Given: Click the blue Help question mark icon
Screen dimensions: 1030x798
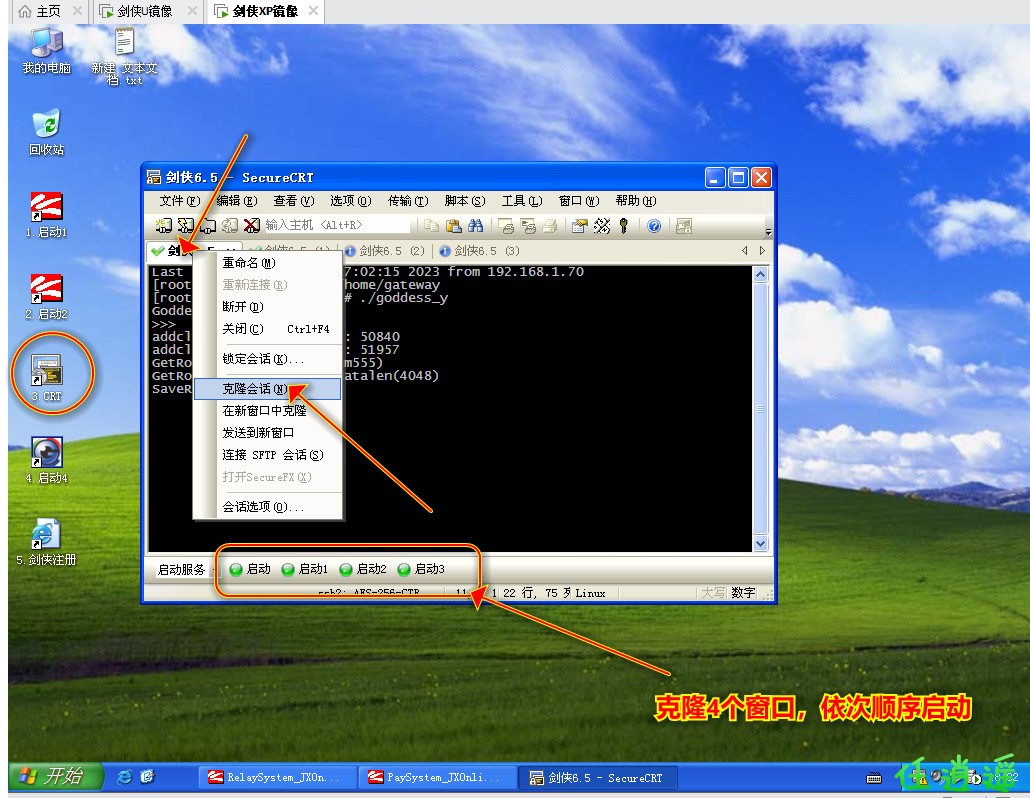Looking at the screenshot, I should (x=654, y=226).
